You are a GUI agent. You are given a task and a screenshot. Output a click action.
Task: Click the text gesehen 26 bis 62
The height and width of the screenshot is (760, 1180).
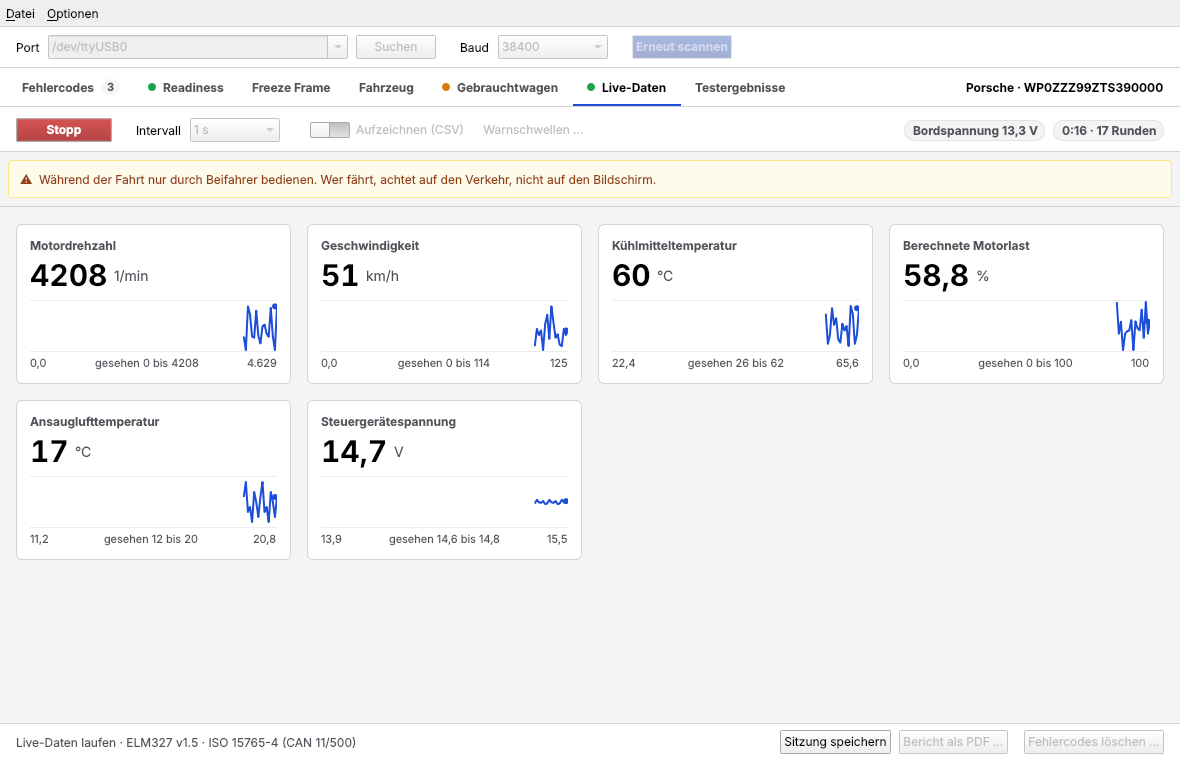tap(735, 363)
